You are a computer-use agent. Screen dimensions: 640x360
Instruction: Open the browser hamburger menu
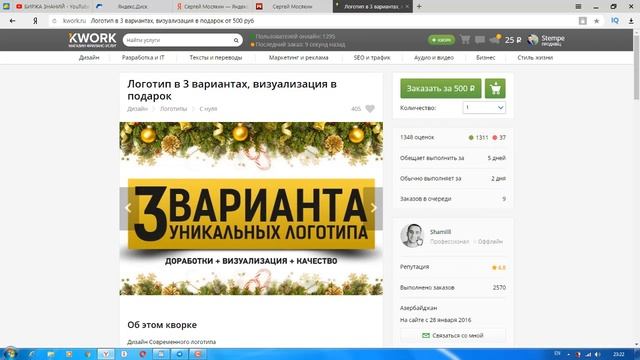click(x=578, y=6)
